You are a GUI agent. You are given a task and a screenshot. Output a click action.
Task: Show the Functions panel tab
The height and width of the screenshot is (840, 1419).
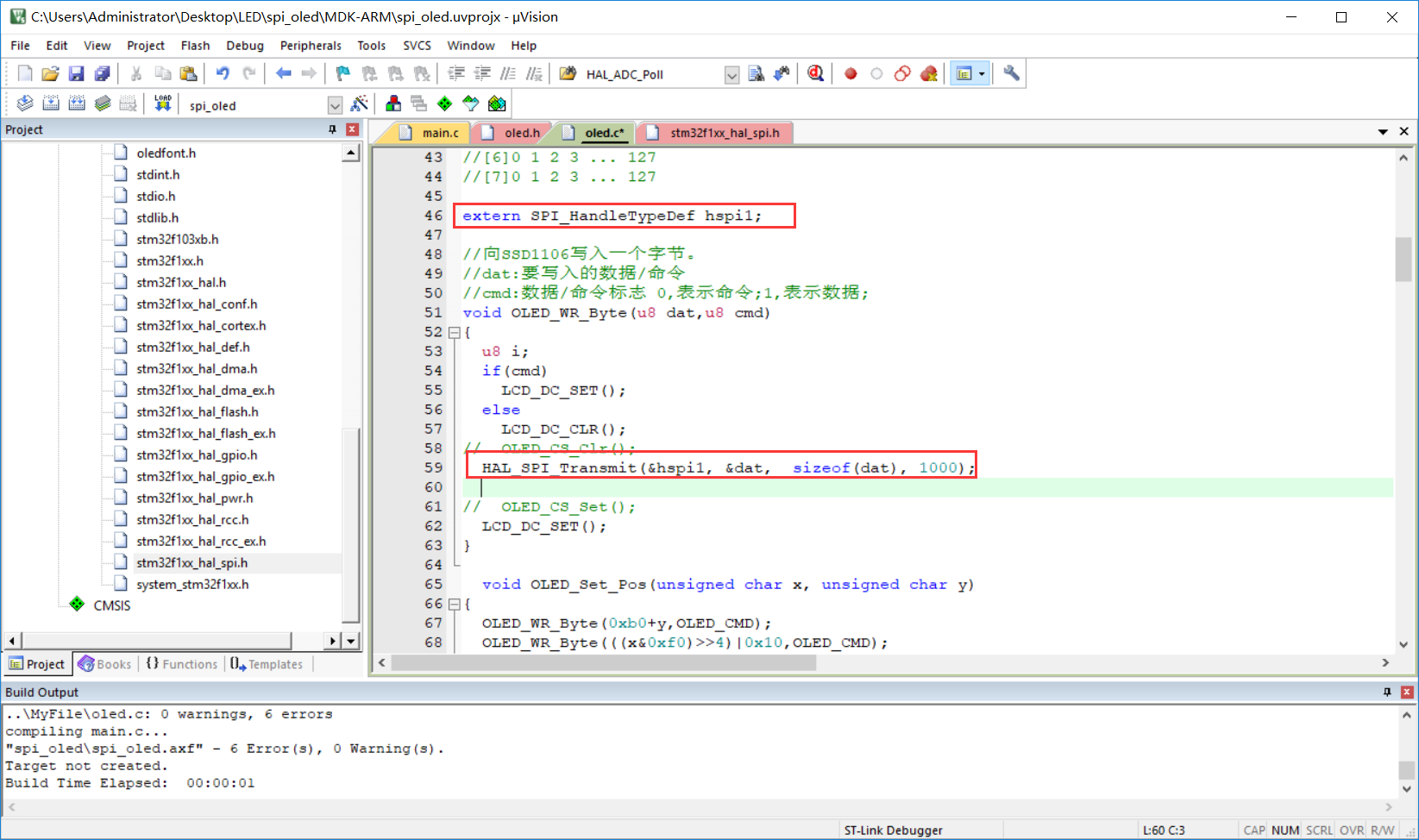pos(182,664)
